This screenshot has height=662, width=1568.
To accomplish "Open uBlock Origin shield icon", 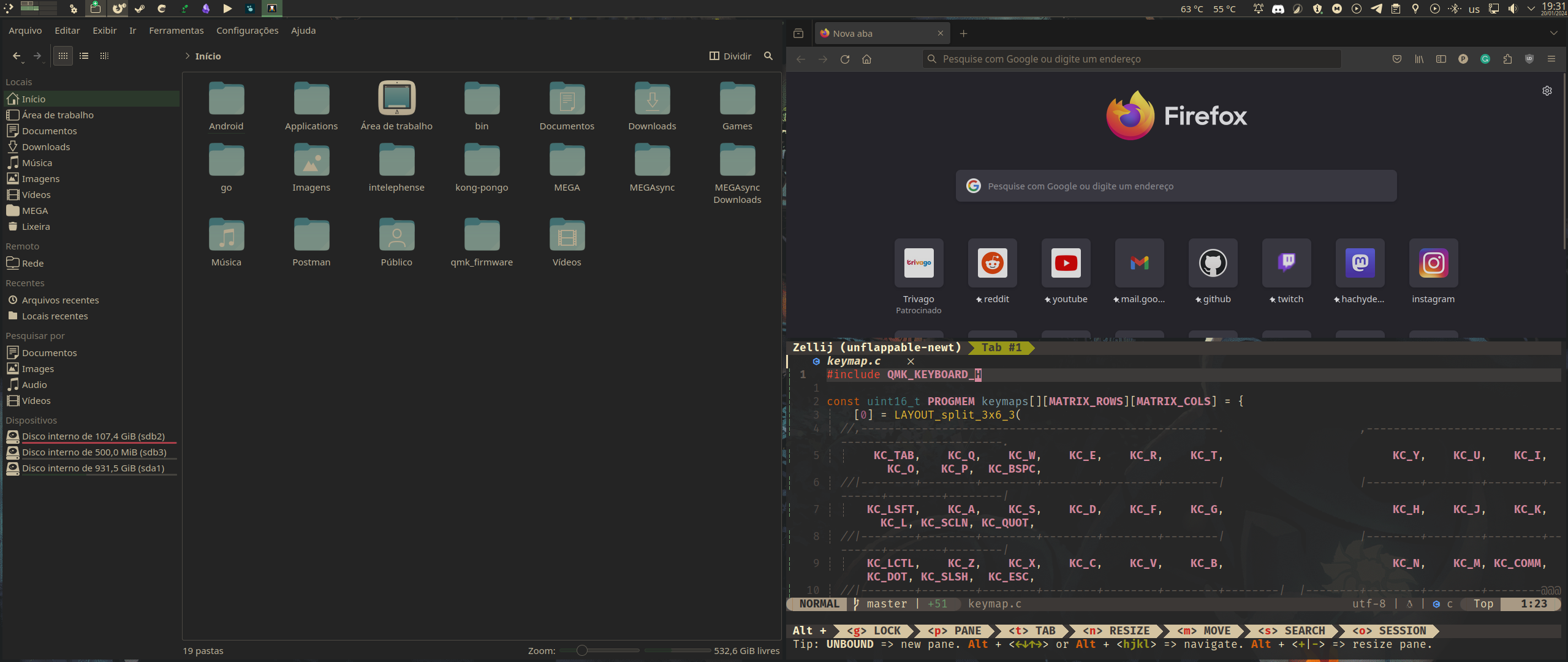I will click(1529, 59).
